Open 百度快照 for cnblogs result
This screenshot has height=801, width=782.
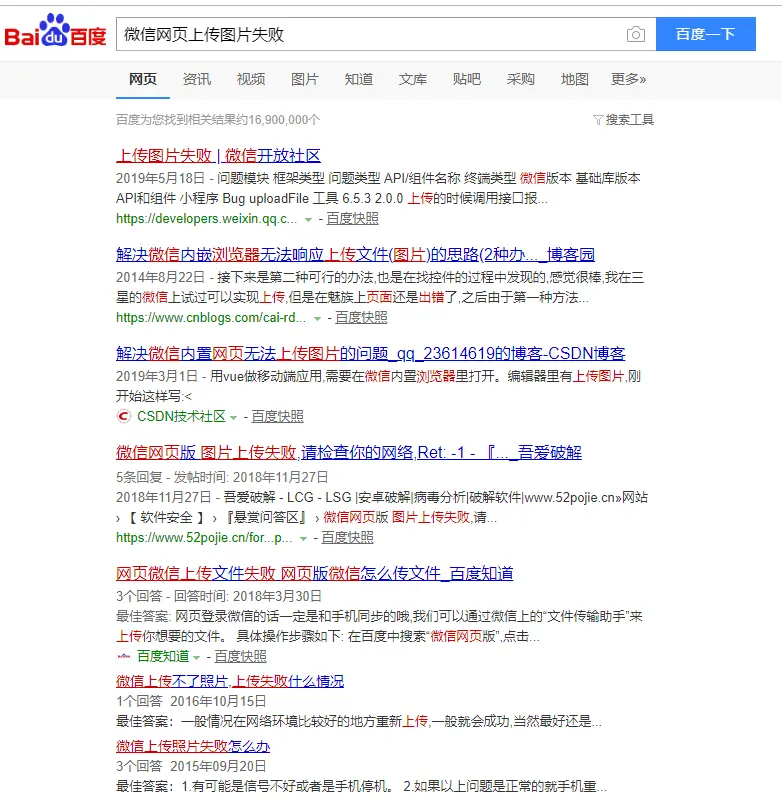(x=361, y=318)
